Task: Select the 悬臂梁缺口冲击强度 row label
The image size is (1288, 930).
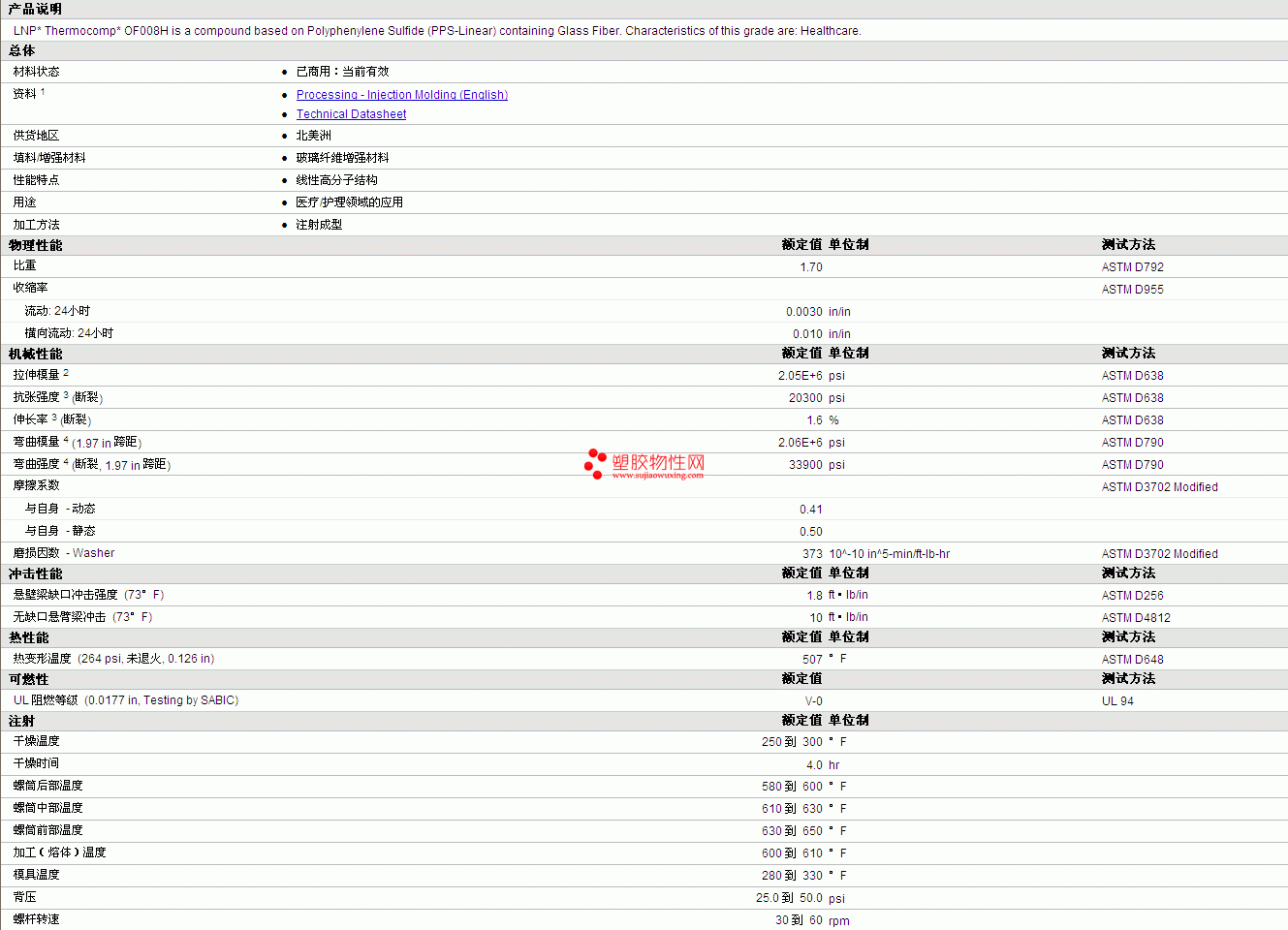Action: click(x=88, y=595)
